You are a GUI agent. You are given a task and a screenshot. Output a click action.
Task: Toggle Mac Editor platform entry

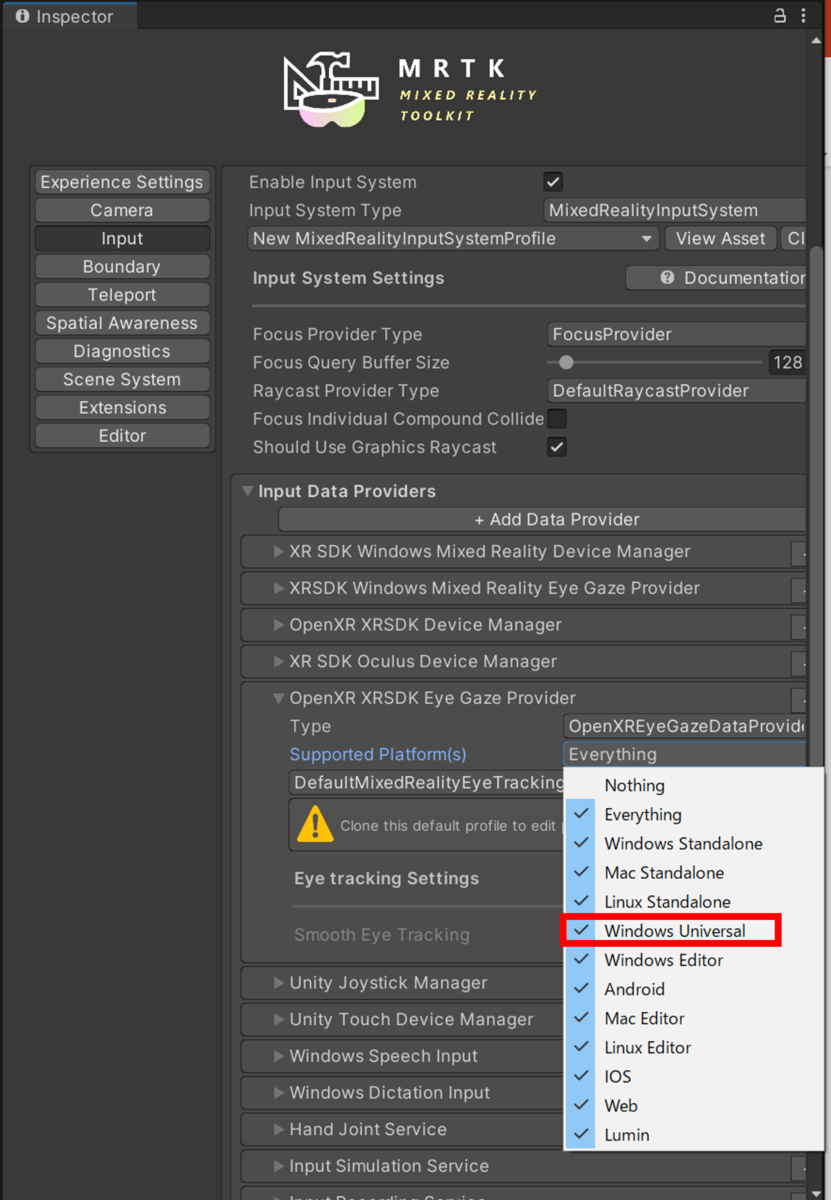tap(693, 1018)
